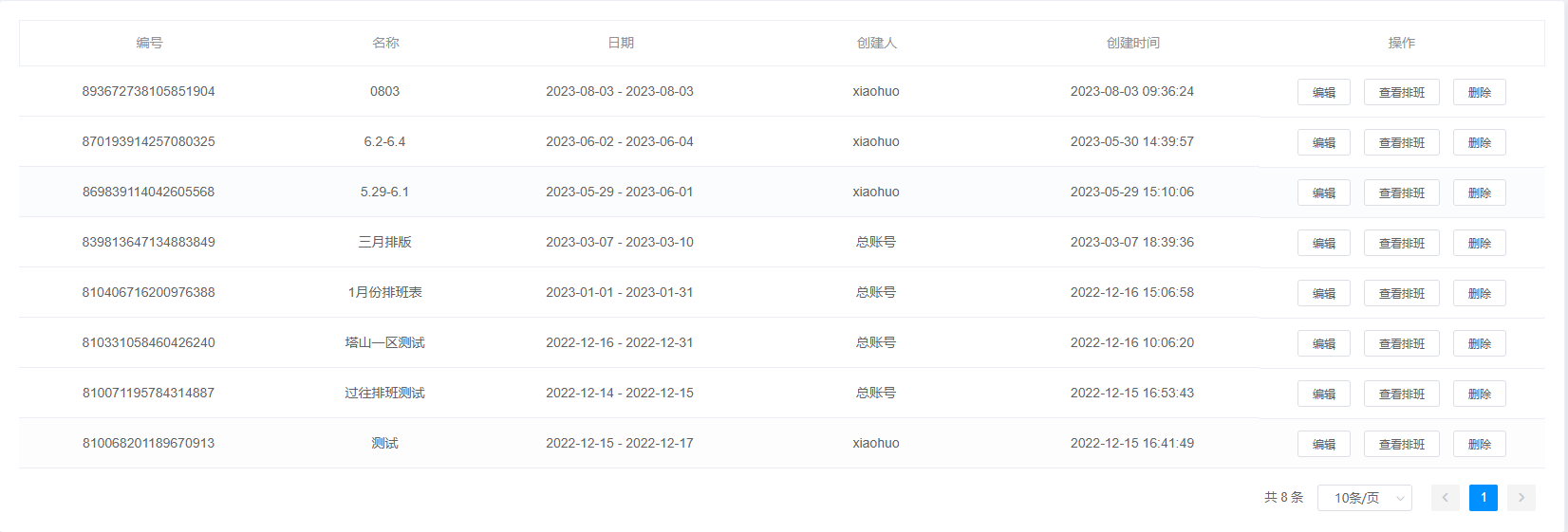This screenshot has width=1568, height=532.
Task: Click the 创建时间 column header
Action: [1132, 43]
